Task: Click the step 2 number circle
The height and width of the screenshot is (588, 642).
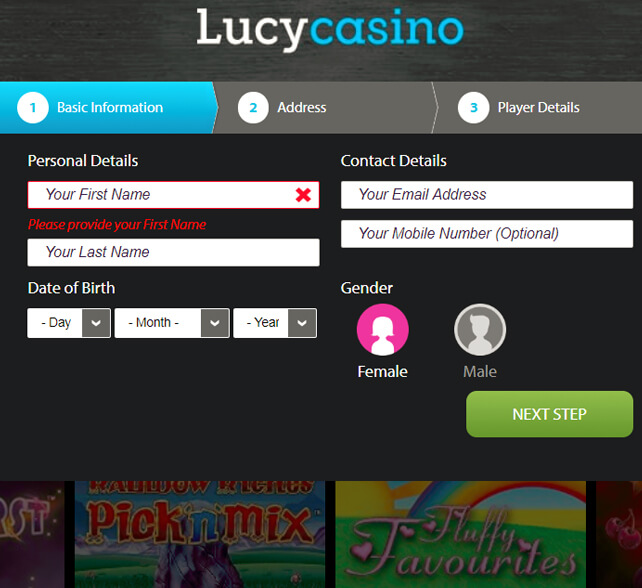Action: [253, 108]
